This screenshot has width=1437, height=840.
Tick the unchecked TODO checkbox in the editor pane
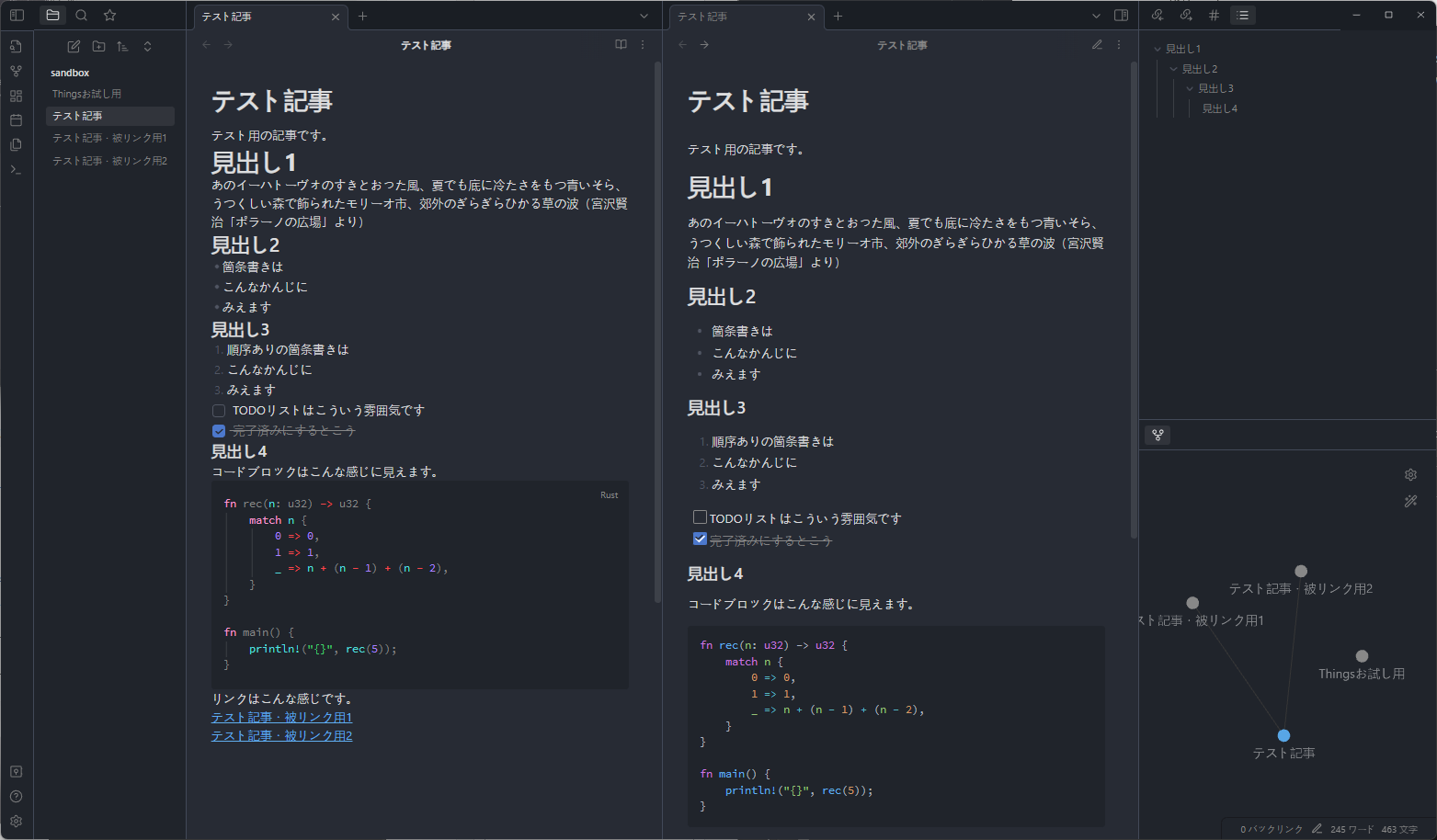[219, 411]
